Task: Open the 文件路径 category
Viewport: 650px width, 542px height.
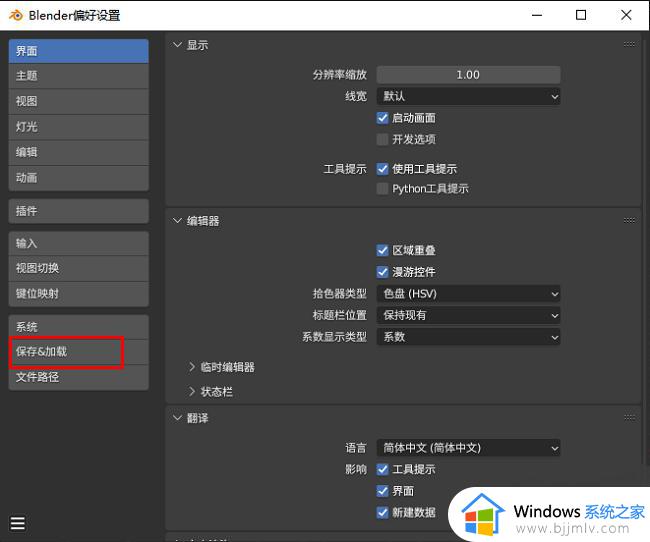Action: pyautogui.click(x=78, y=377)
